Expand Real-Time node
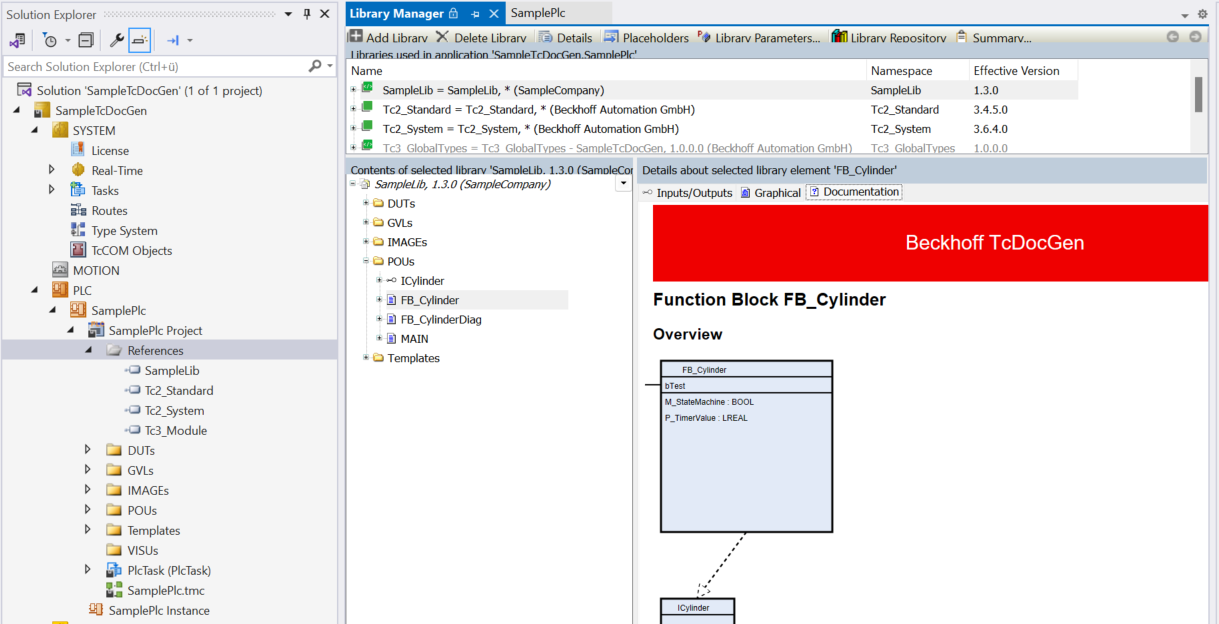Screen dimensions: 1219x624 [52, 170]
